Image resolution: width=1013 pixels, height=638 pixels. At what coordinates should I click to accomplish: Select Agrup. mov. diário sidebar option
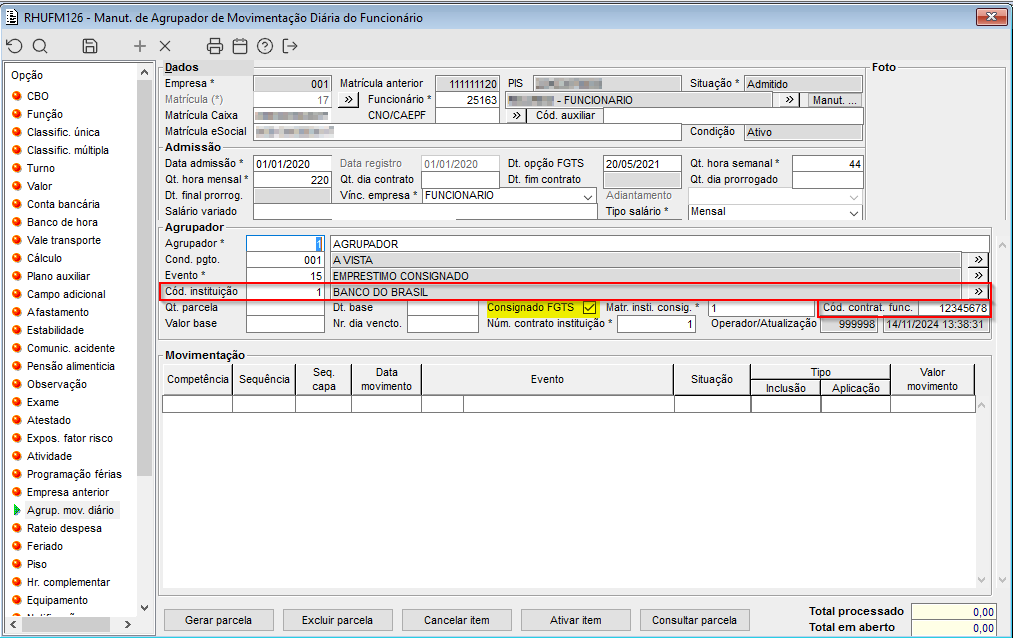(x=70, y=510)
